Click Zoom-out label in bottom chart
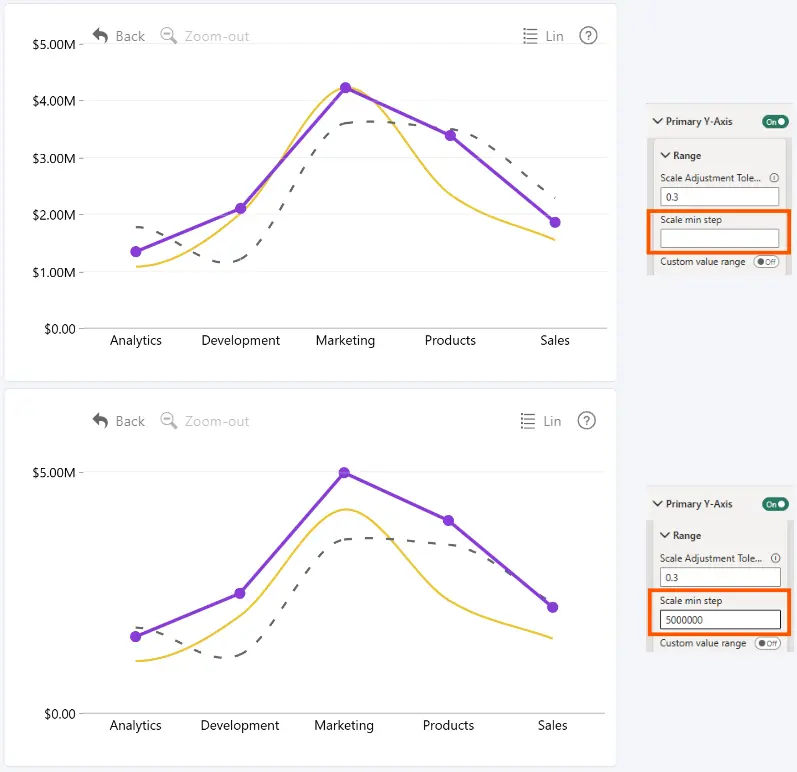797x772 pixels. pos(217,421)
